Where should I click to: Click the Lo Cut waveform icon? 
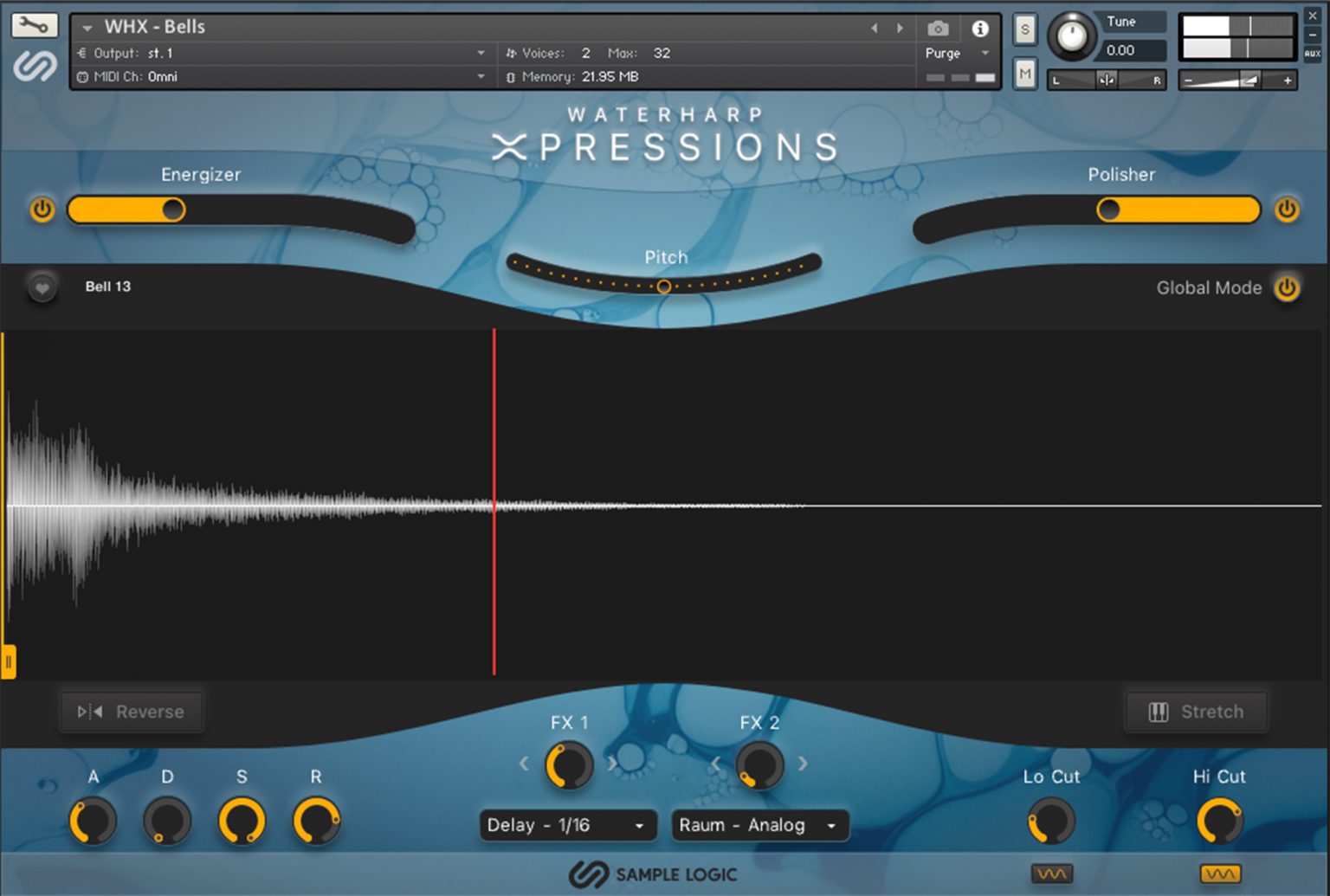tap(1051, 873)
